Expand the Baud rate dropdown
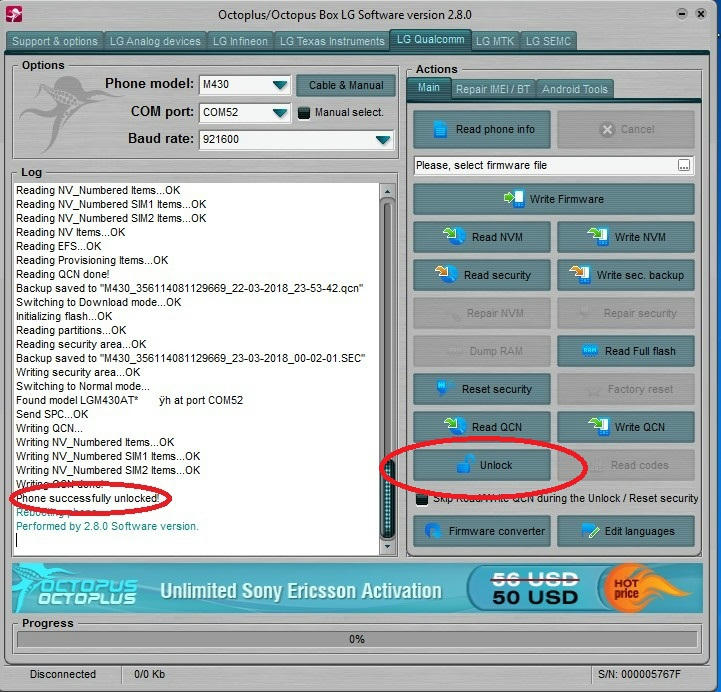 (x=383, y=140)
